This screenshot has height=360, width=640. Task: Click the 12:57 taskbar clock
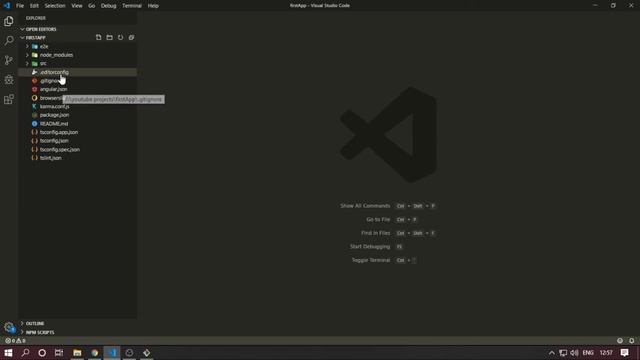tap(606, 353)
